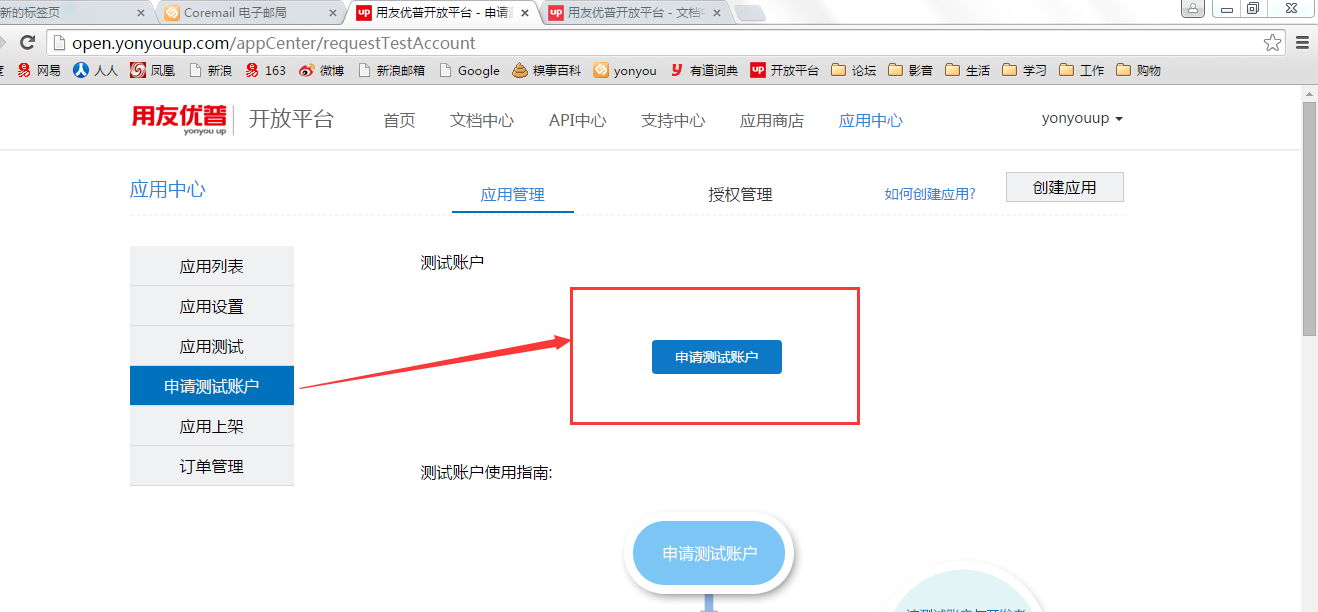Open the 微博 bookmark
This screenshot has height=612, width=1318.
tap(322, 70)
